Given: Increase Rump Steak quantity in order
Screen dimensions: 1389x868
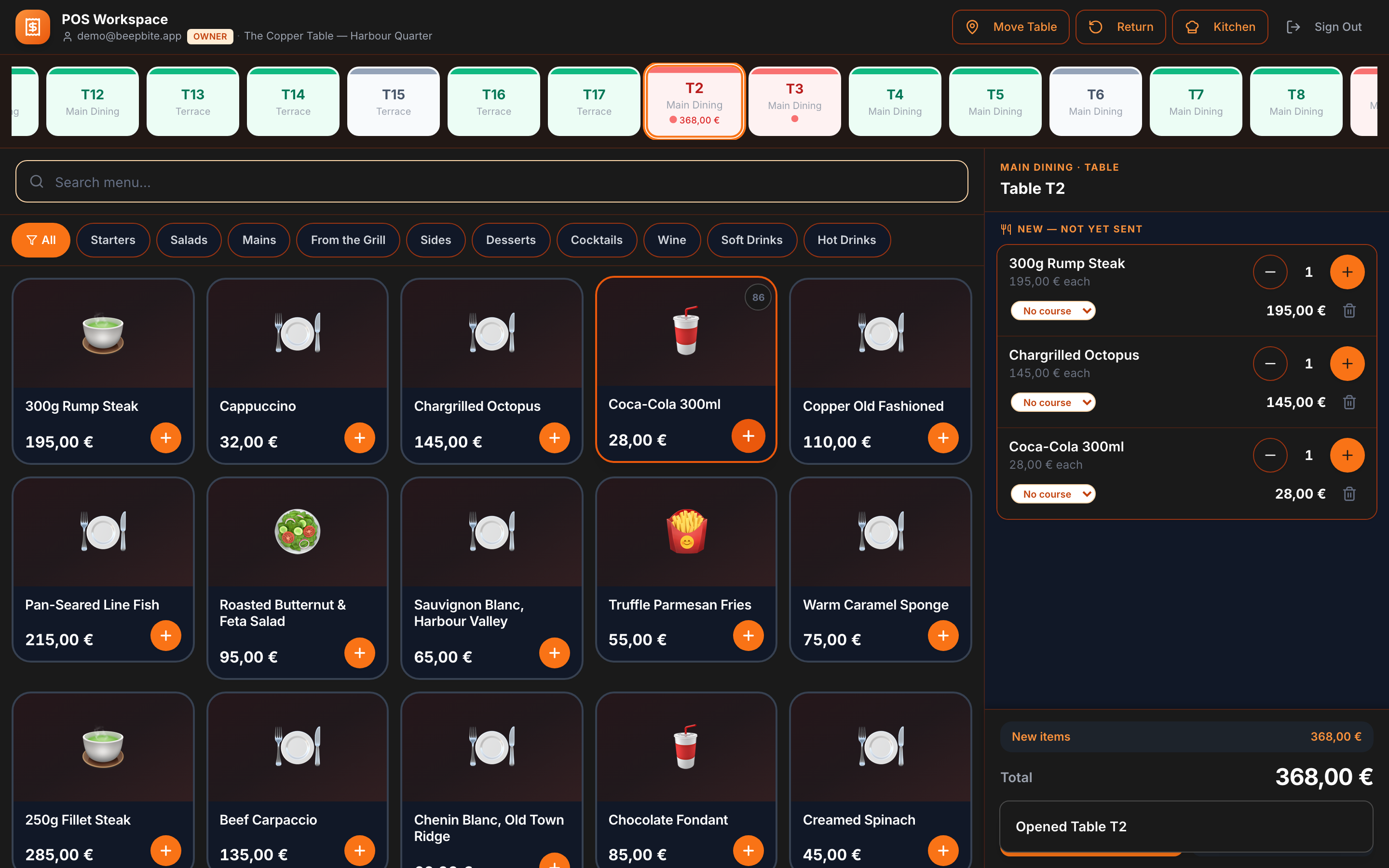Looking at the screenshot, I should (x=1347, y=272).
